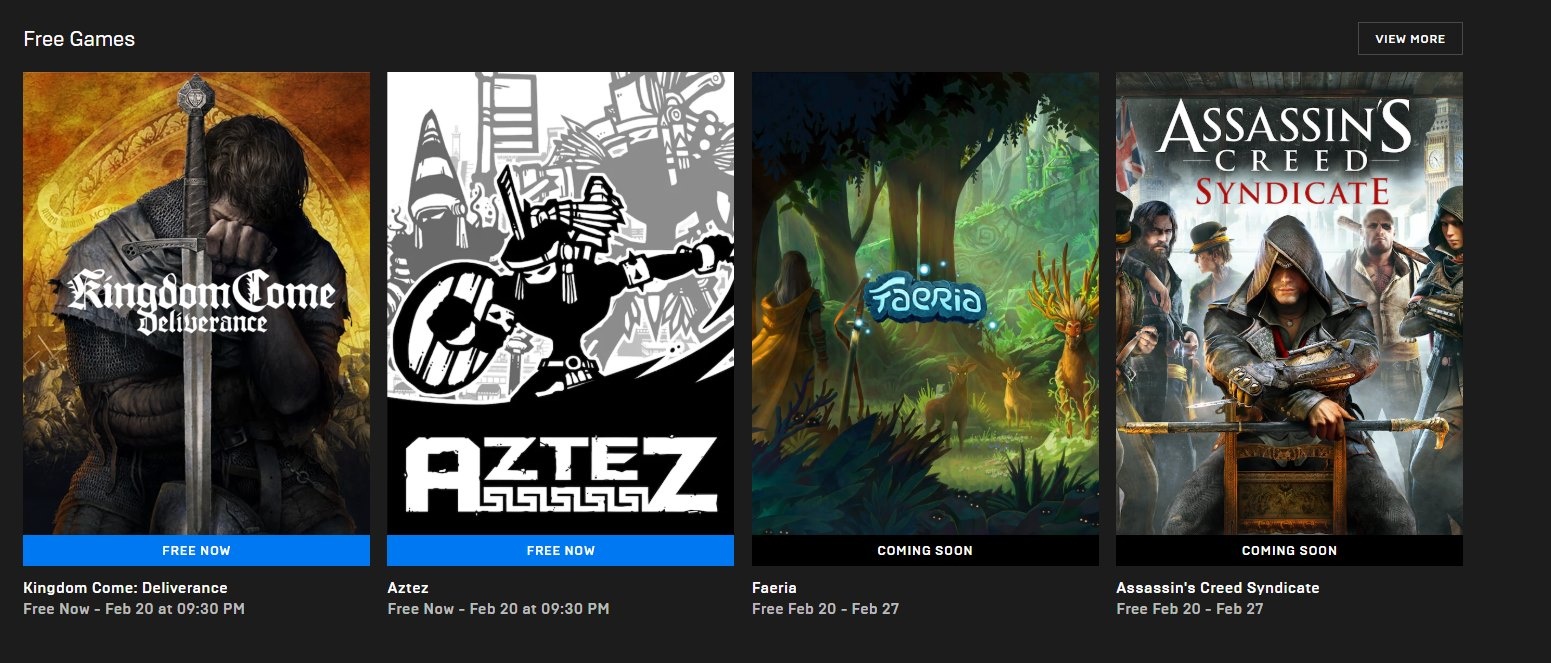1551x663 pixels.
Task: Click the Faeria logo on cover
Action: coord(926,300)
